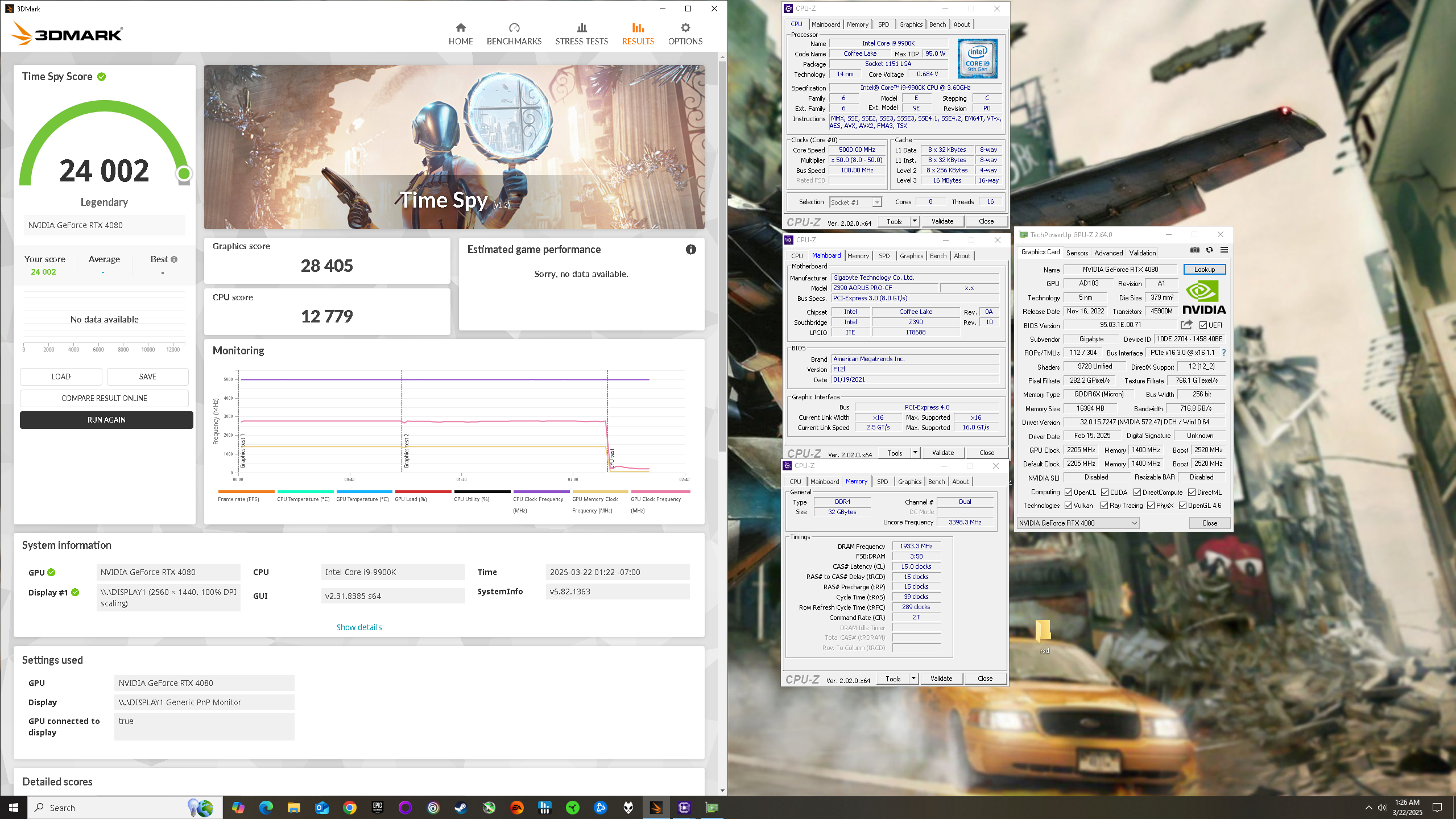This screenshot has height=819, width=1456.
Task: Click the GPU Load (%) legend swatch
Action: click(x=423, y=491)
